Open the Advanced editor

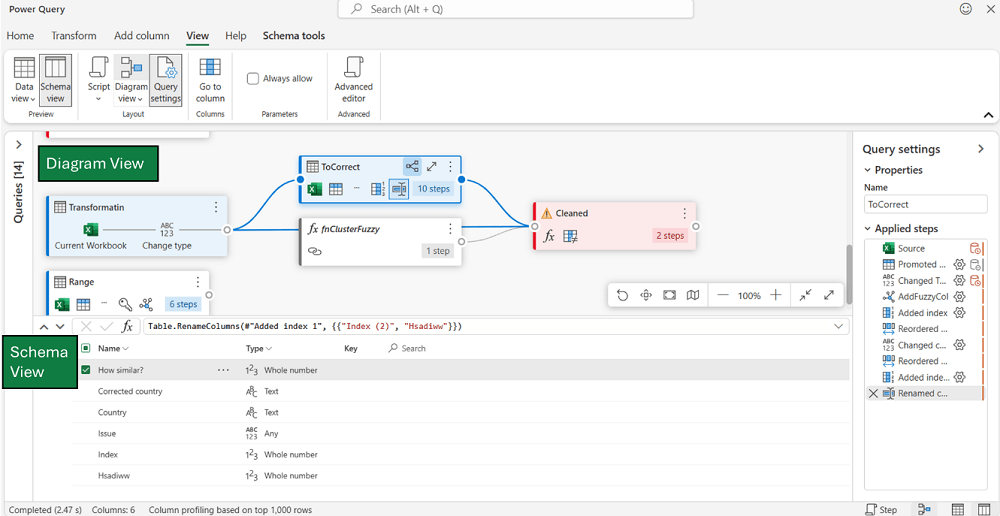[x=353, y=80]
